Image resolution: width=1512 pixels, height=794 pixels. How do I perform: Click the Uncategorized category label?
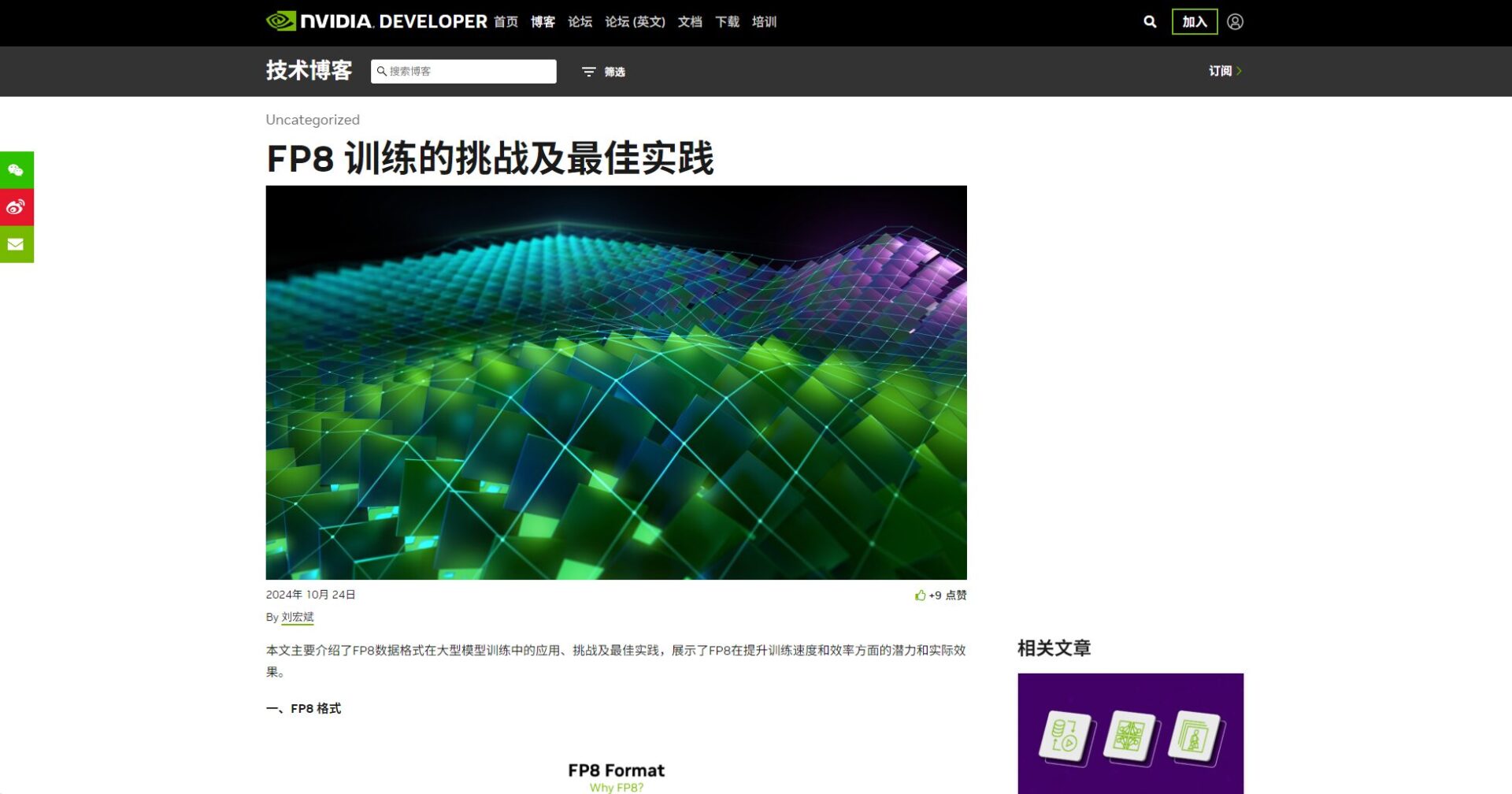point(312,120)
